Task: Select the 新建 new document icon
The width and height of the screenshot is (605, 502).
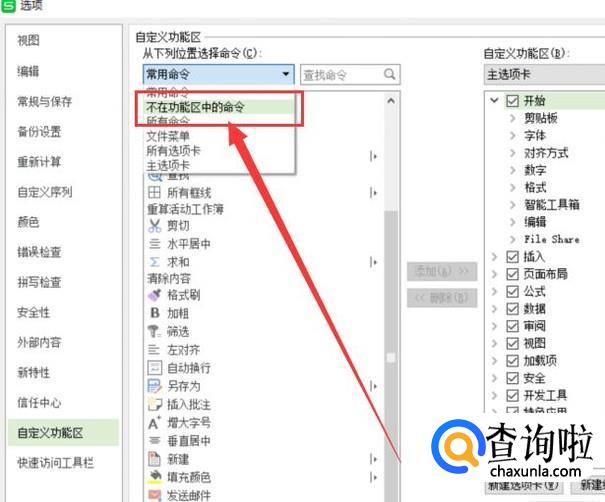Action: click(x=154, y=459)
